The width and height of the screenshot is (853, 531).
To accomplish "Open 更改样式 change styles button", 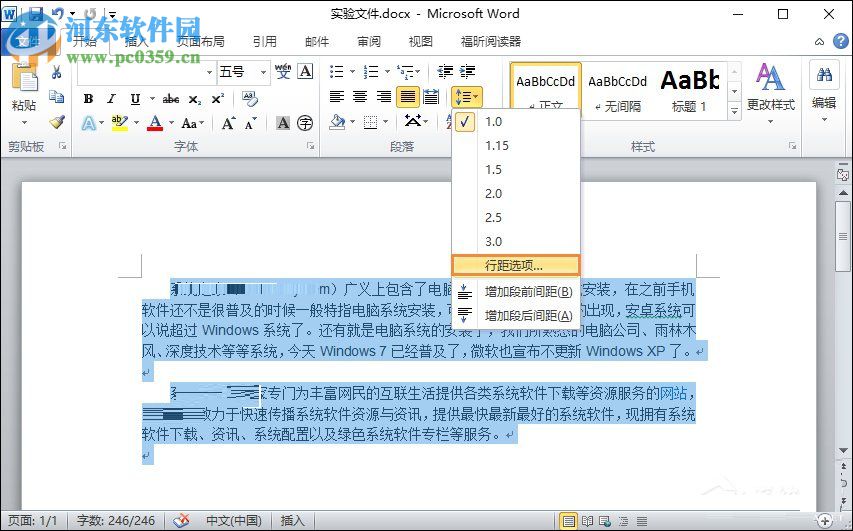I will tap(770, 92).
